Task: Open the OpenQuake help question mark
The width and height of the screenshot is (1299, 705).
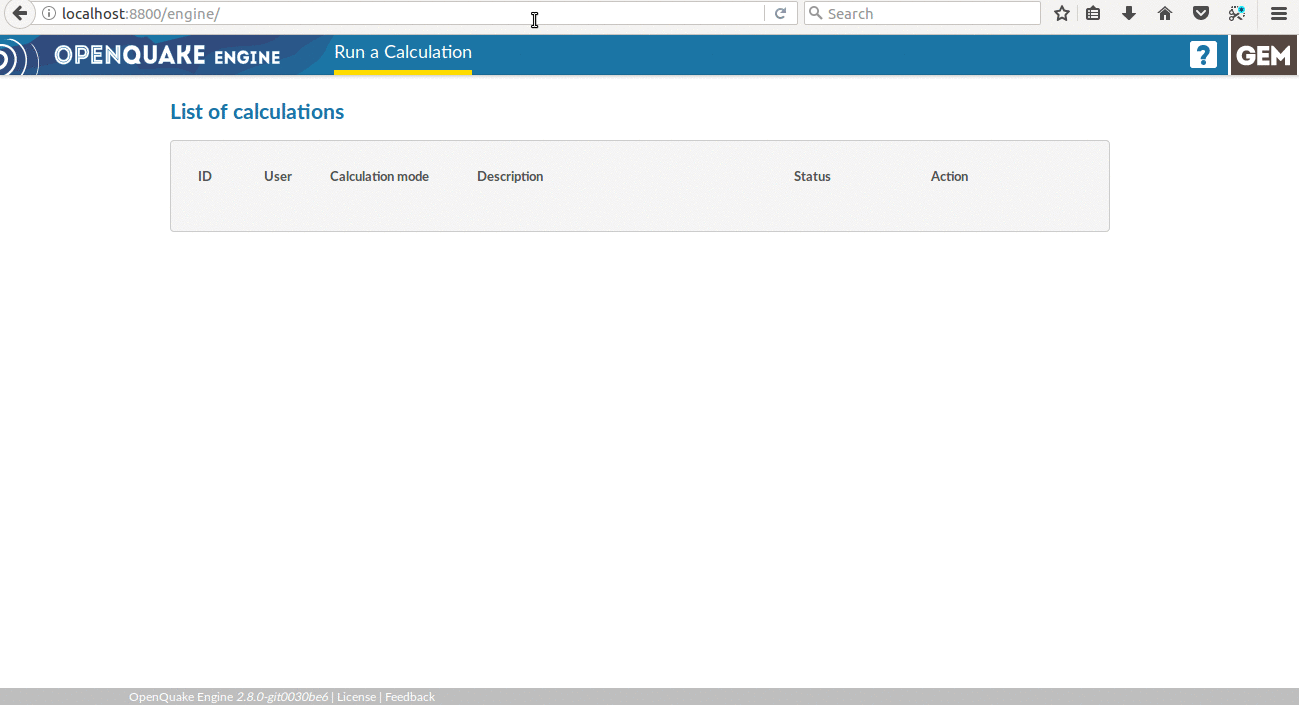Action: (1203, 55)
